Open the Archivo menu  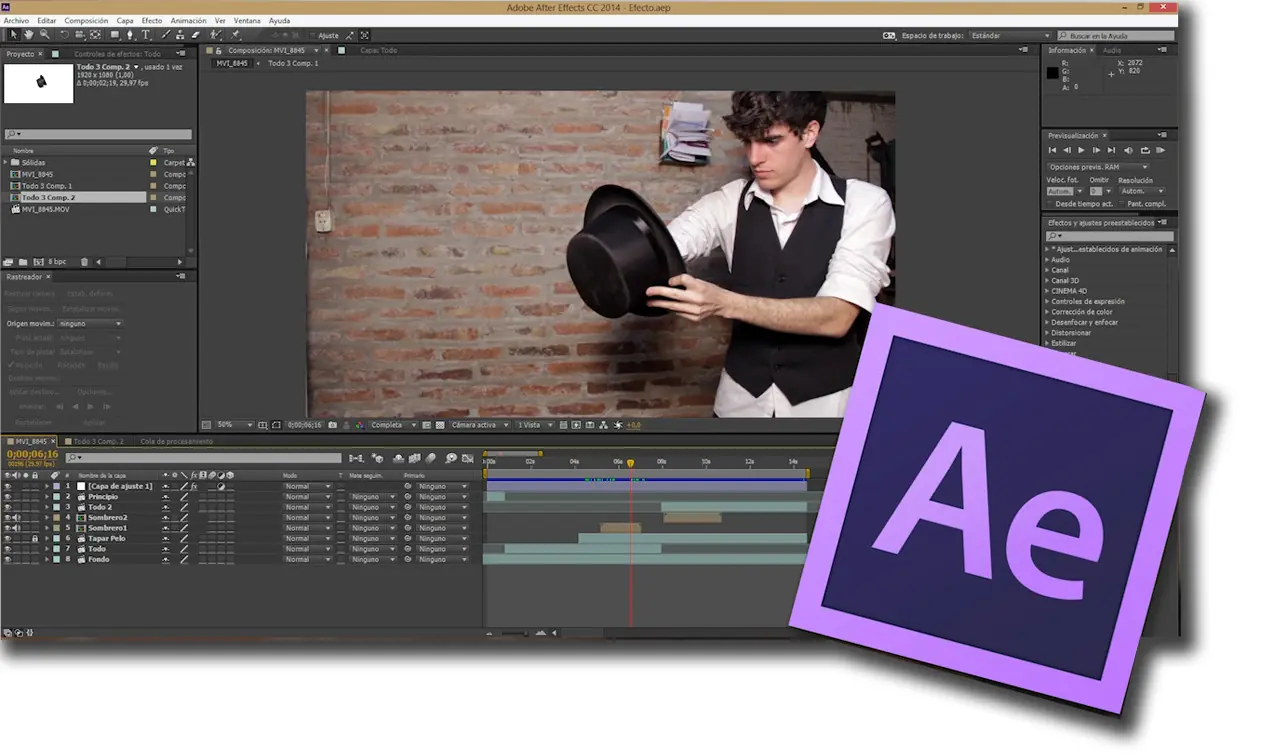(16, 20)
